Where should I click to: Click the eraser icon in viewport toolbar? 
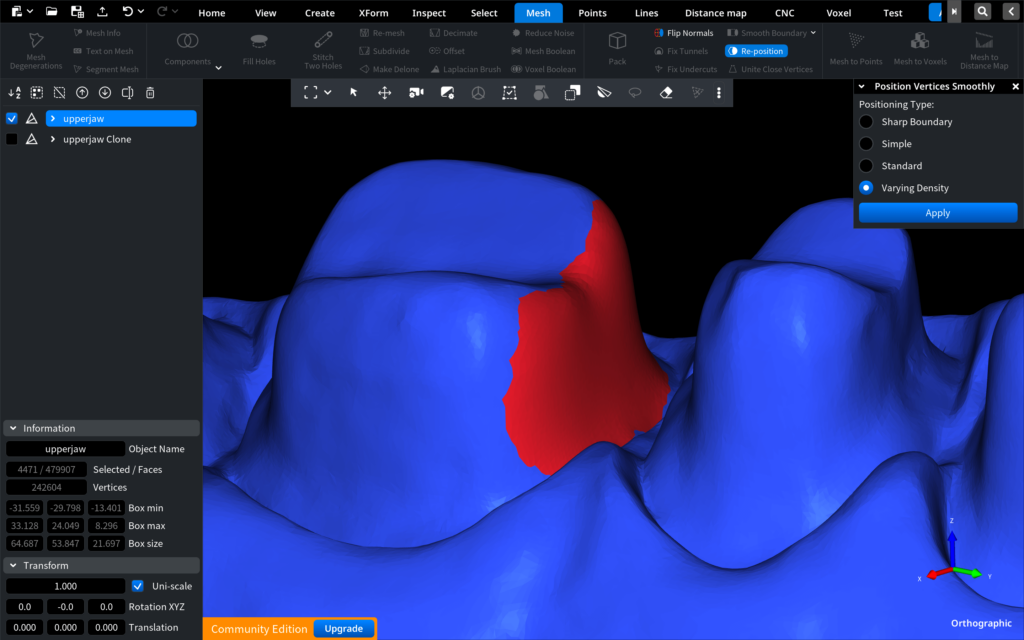pos(667,92)
